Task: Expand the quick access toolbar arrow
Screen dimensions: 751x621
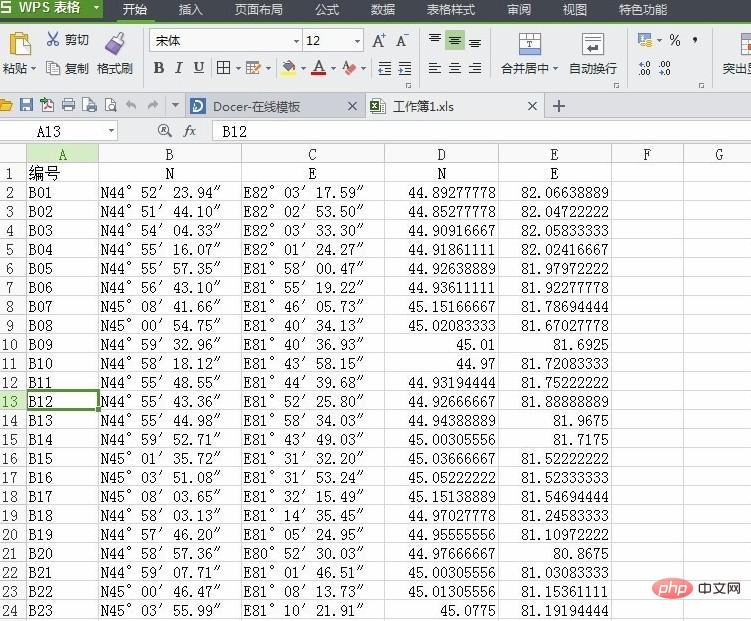Action: [x=175, y=105]
